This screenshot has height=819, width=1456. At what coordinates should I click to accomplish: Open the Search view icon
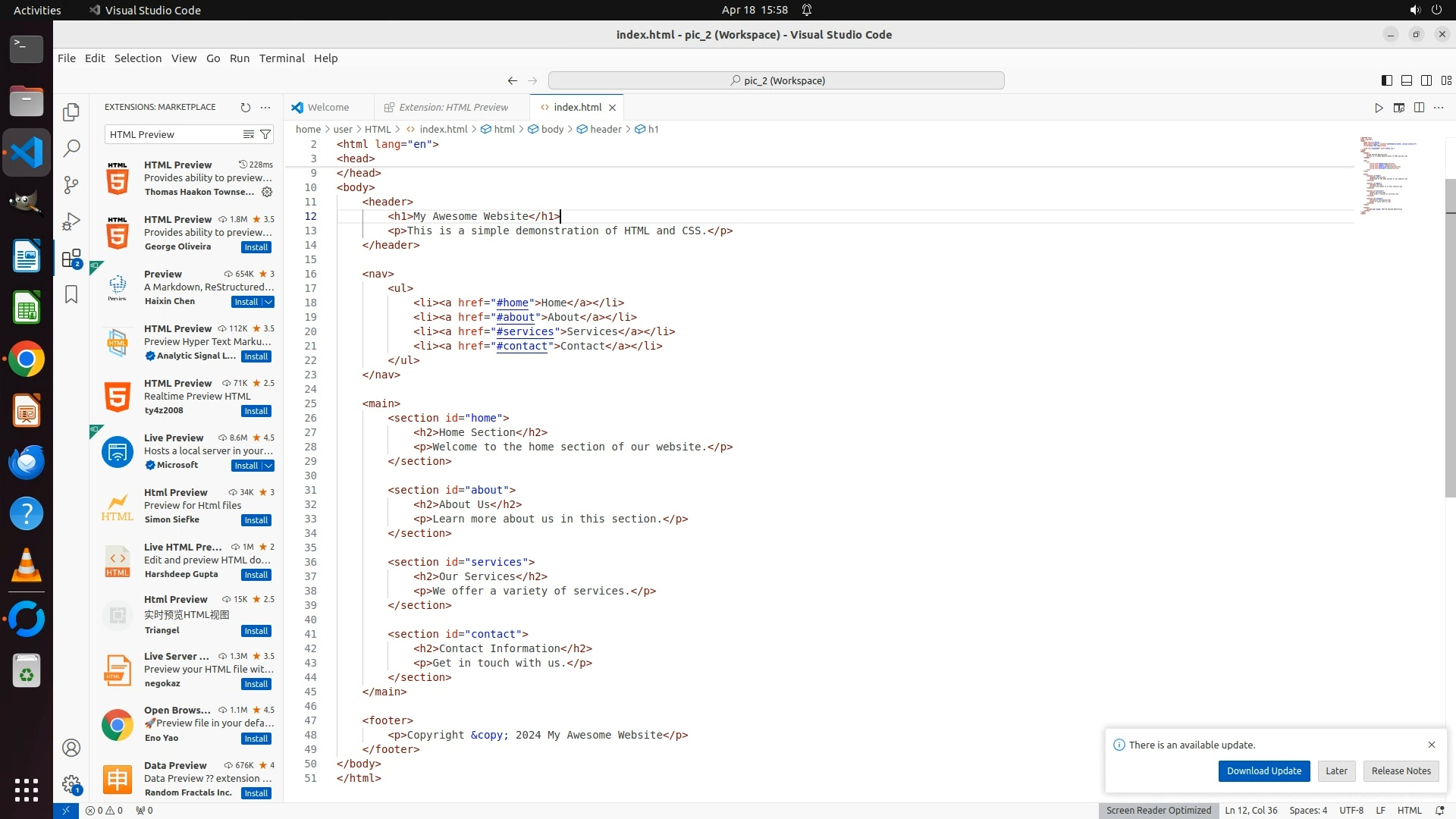(71, 149)
